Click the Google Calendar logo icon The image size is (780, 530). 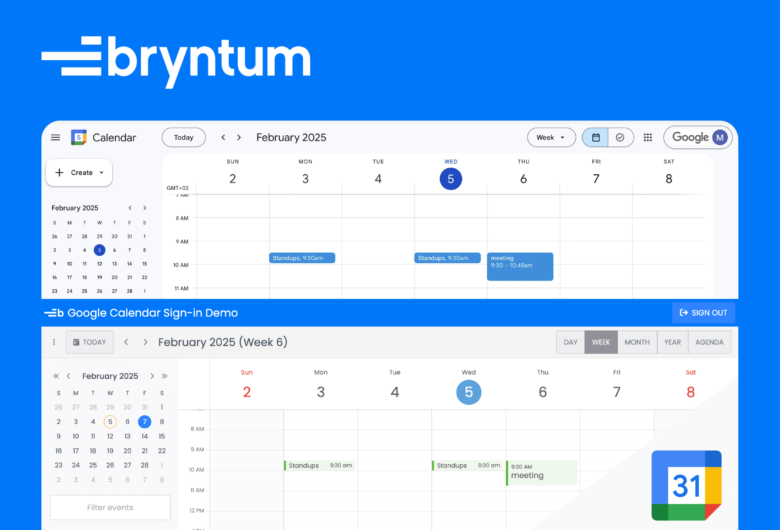coord(79,137)
